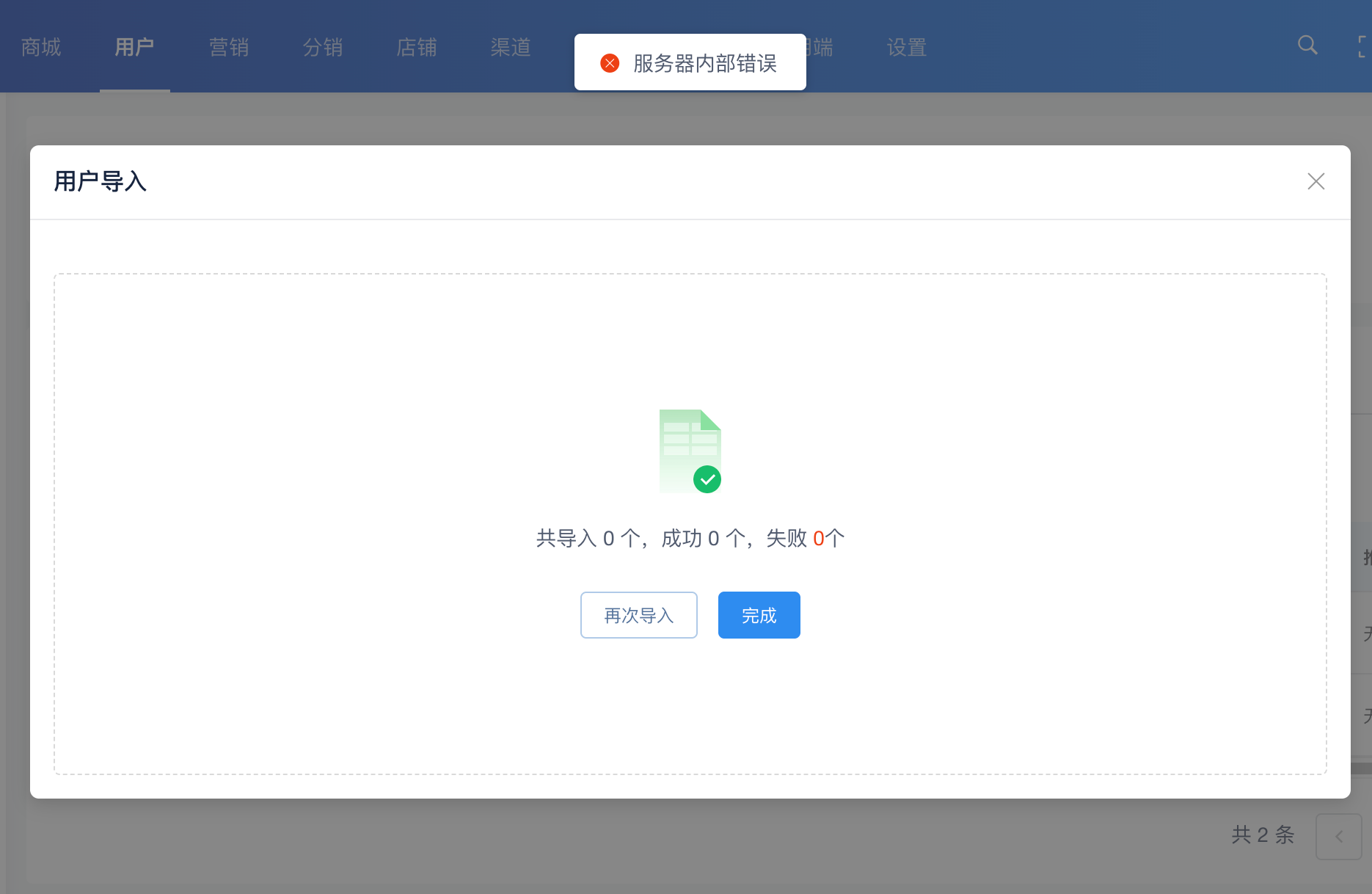Toggle fullscreen using the header corner icon
The width and height of the screenshot is (1372, 894).
click(1363, 46)
